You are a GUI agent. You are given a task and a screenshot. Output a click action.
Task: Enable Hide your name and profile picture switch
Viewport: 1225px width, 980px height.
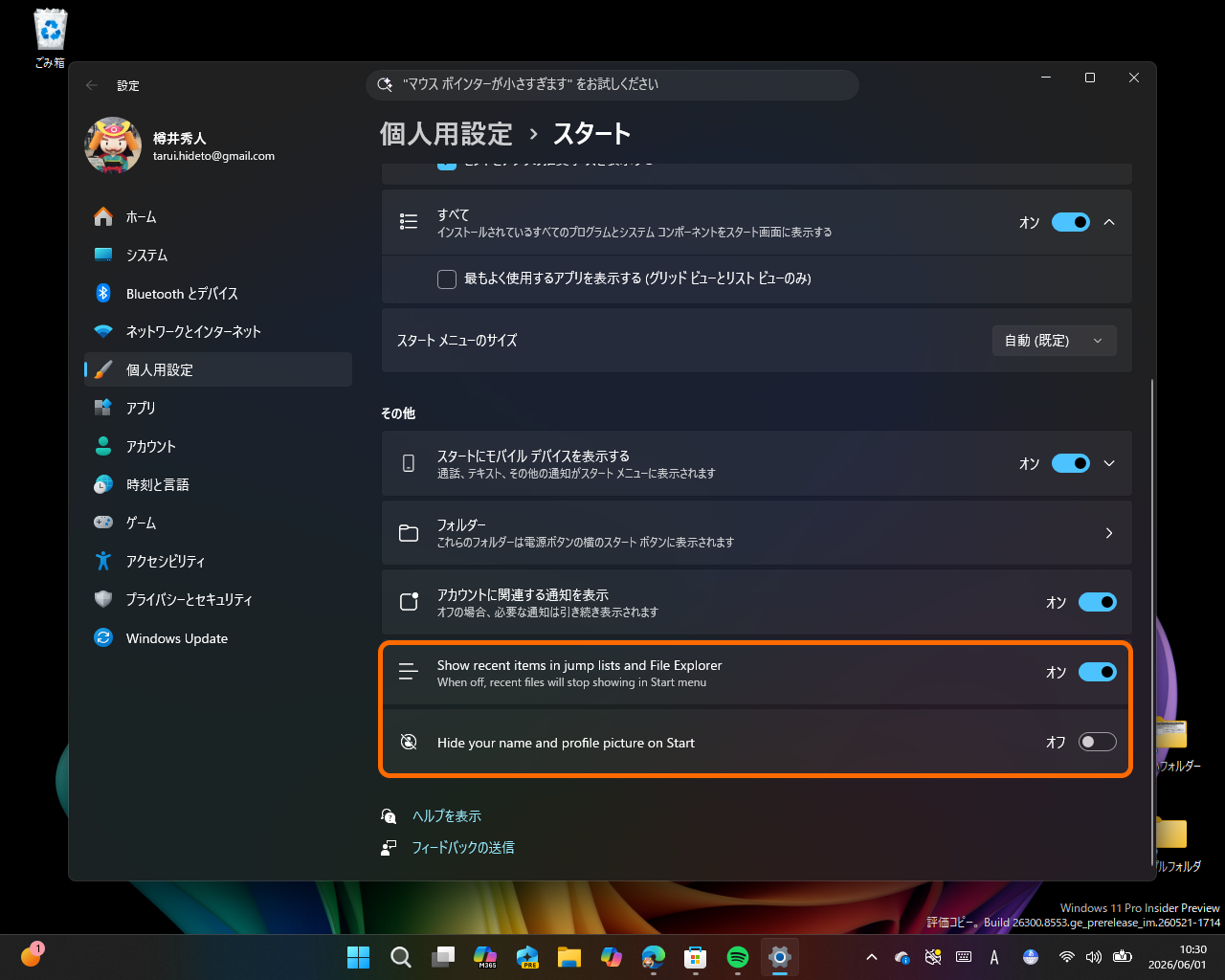[1098, 742]
